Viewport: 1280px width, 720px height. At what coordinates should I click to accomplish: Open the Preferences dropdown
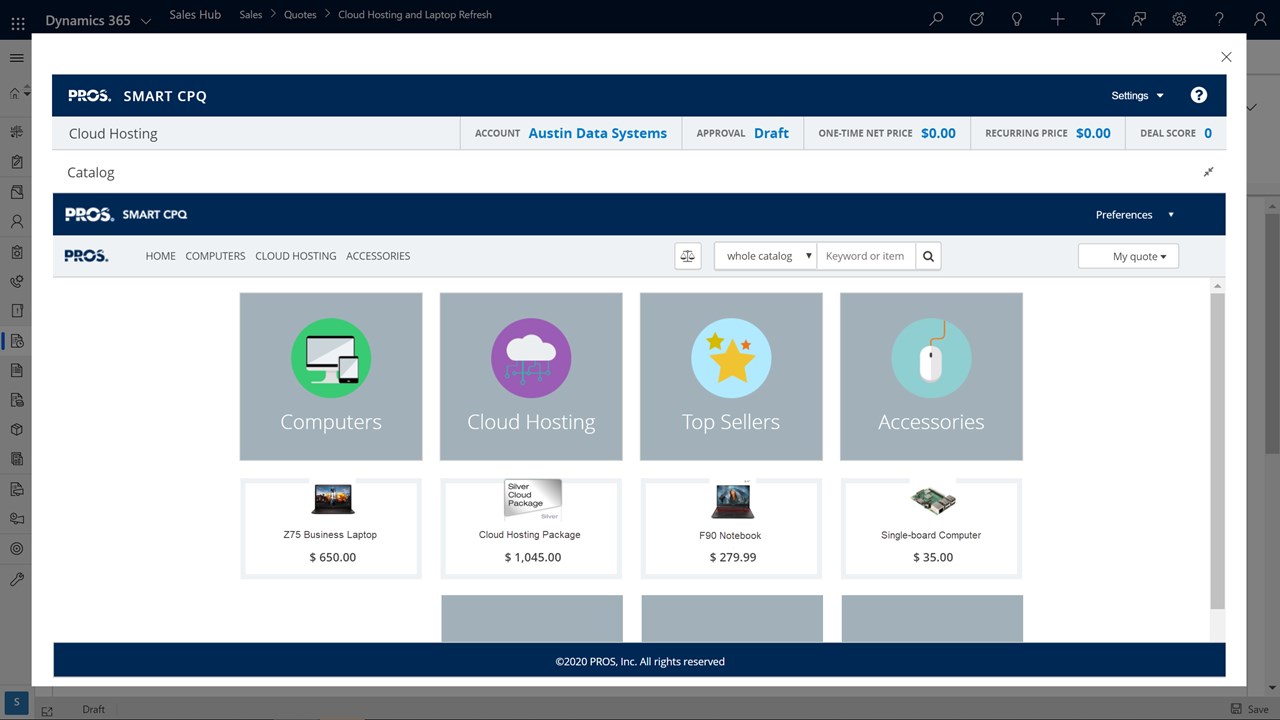[1135, 215]
